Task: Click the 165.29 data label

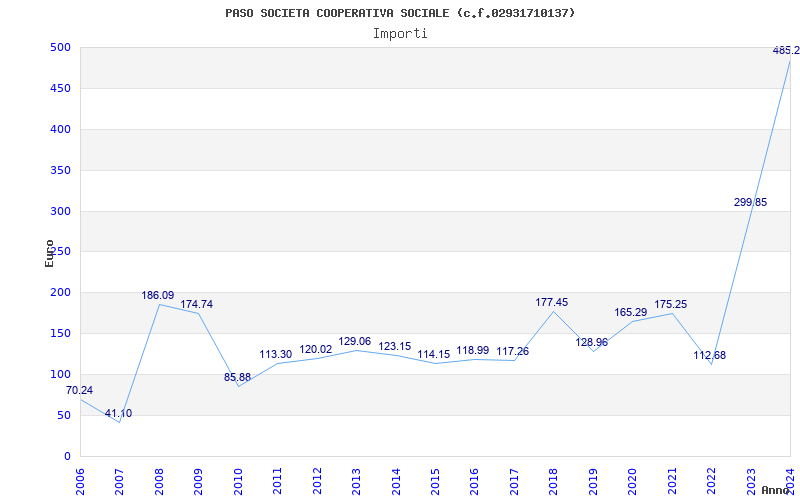Action: click(x=631, y=312)
